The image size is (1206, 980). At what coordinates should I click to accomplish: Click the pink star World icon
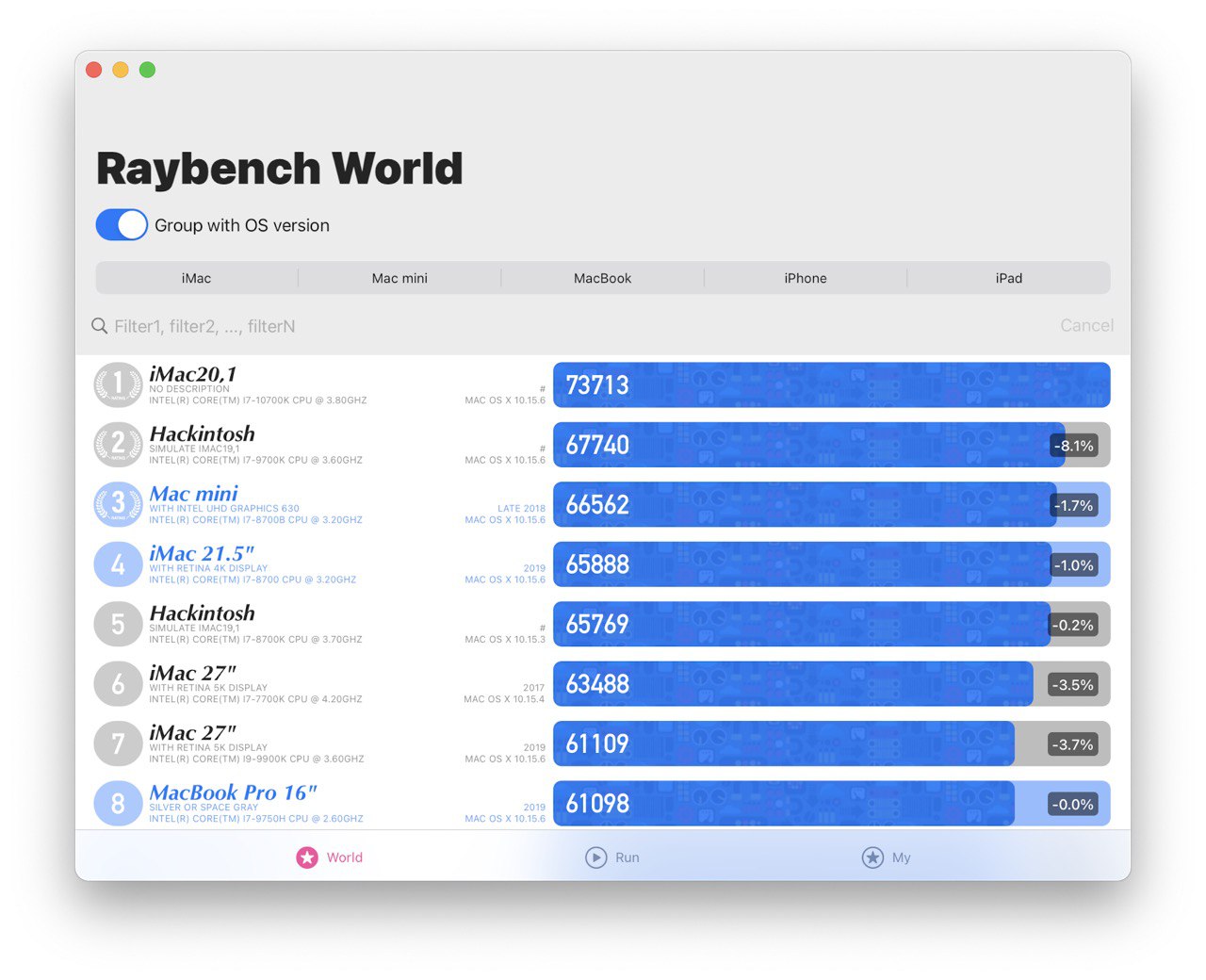tap(307, 857)
